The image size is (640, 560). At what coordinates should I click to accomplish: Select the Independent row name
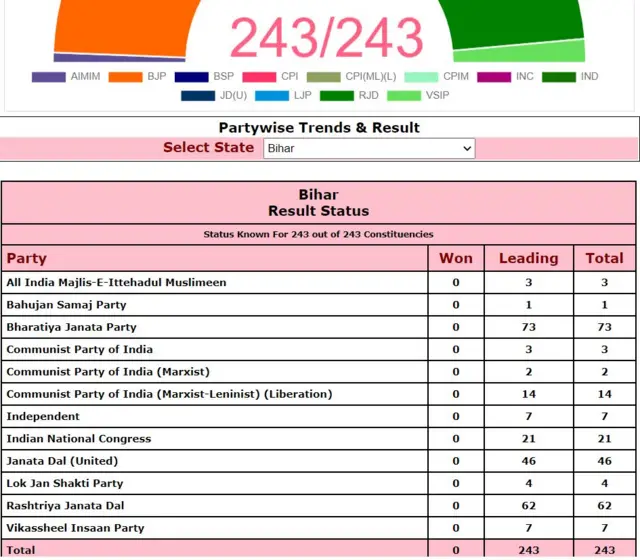point(43,416)
